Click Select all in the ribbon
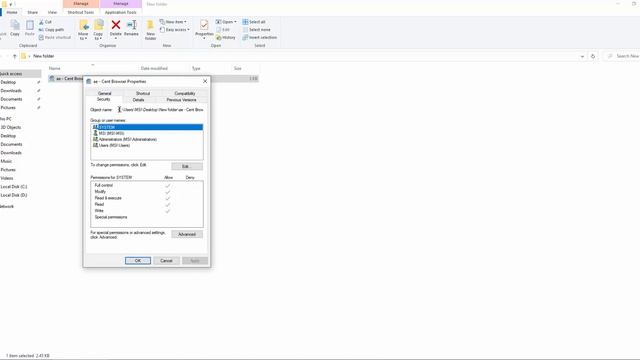Image resolution: width=640 pixels, height=360 pixels. pos(254,22)
